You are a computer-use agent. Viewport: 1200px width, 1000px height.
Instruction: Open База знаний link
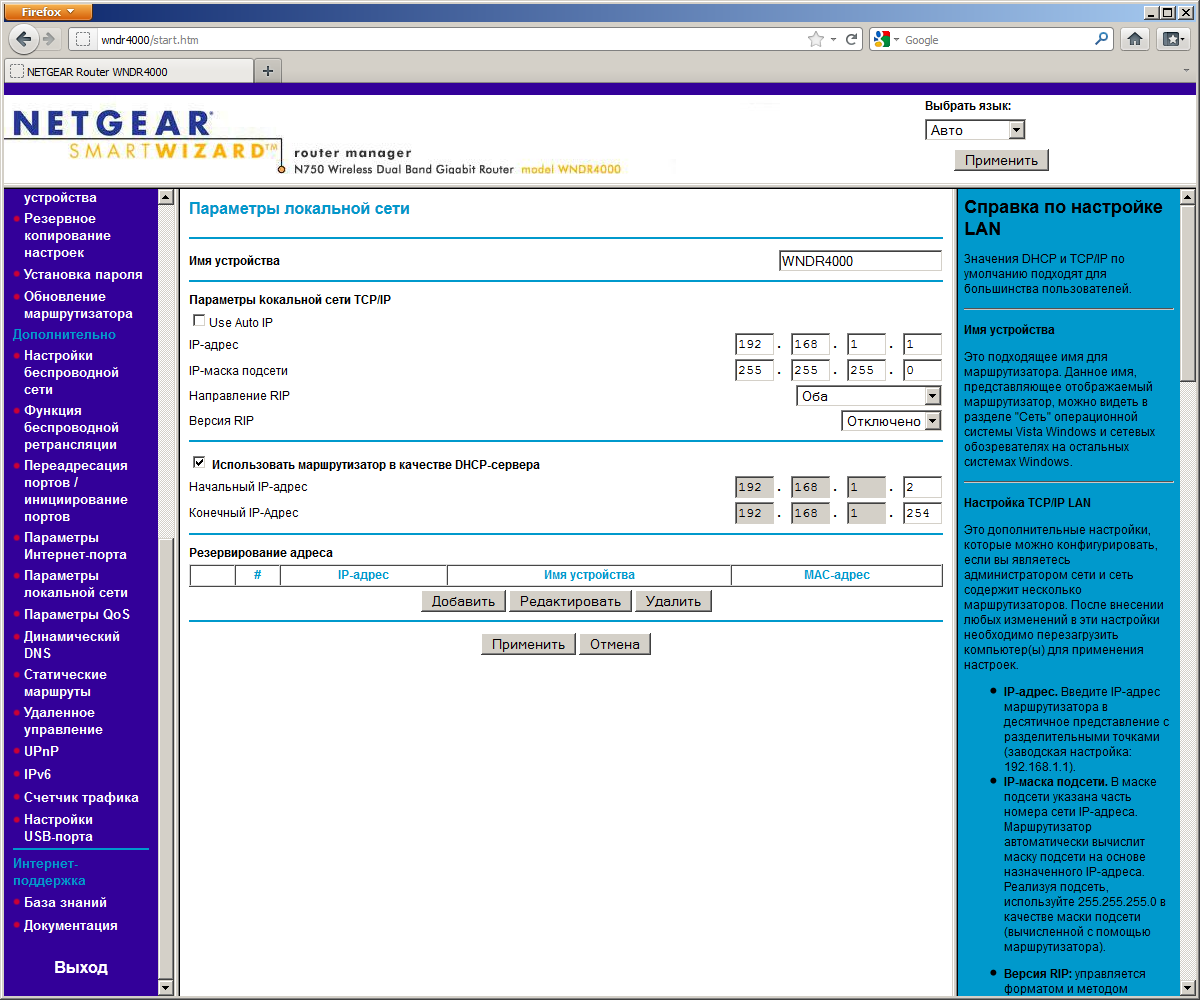pyautogui.click(x=65, y=902)
